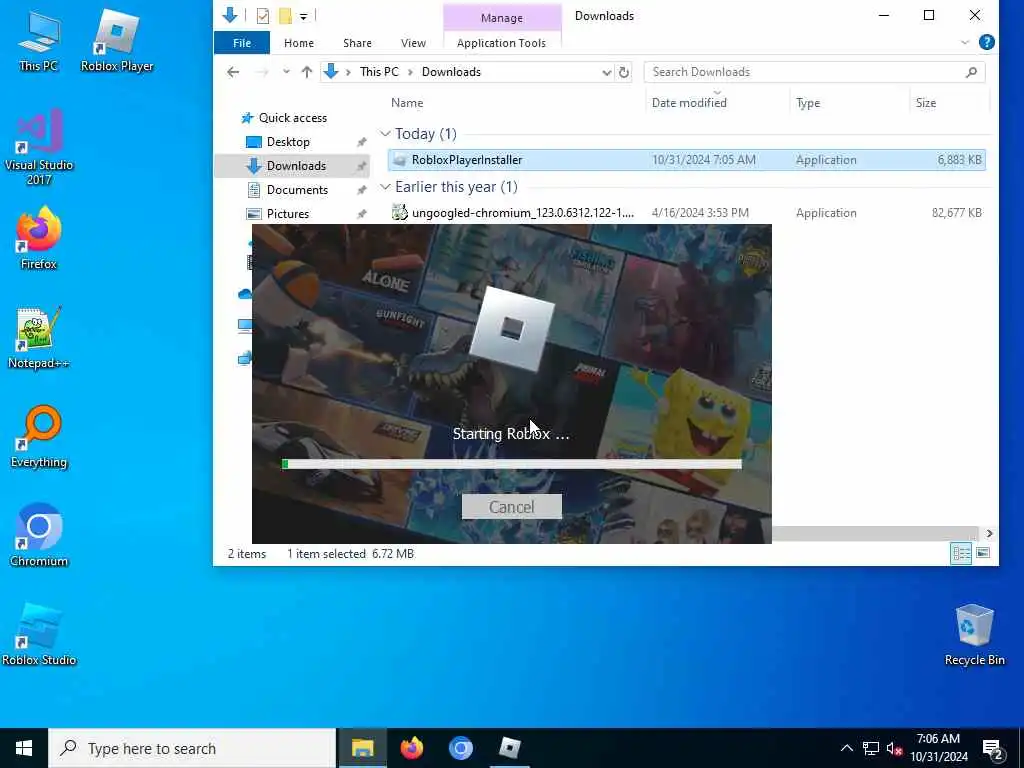Click the 6,883 KB size cell
Screen dimensions: 1024x768
[959, 160]
